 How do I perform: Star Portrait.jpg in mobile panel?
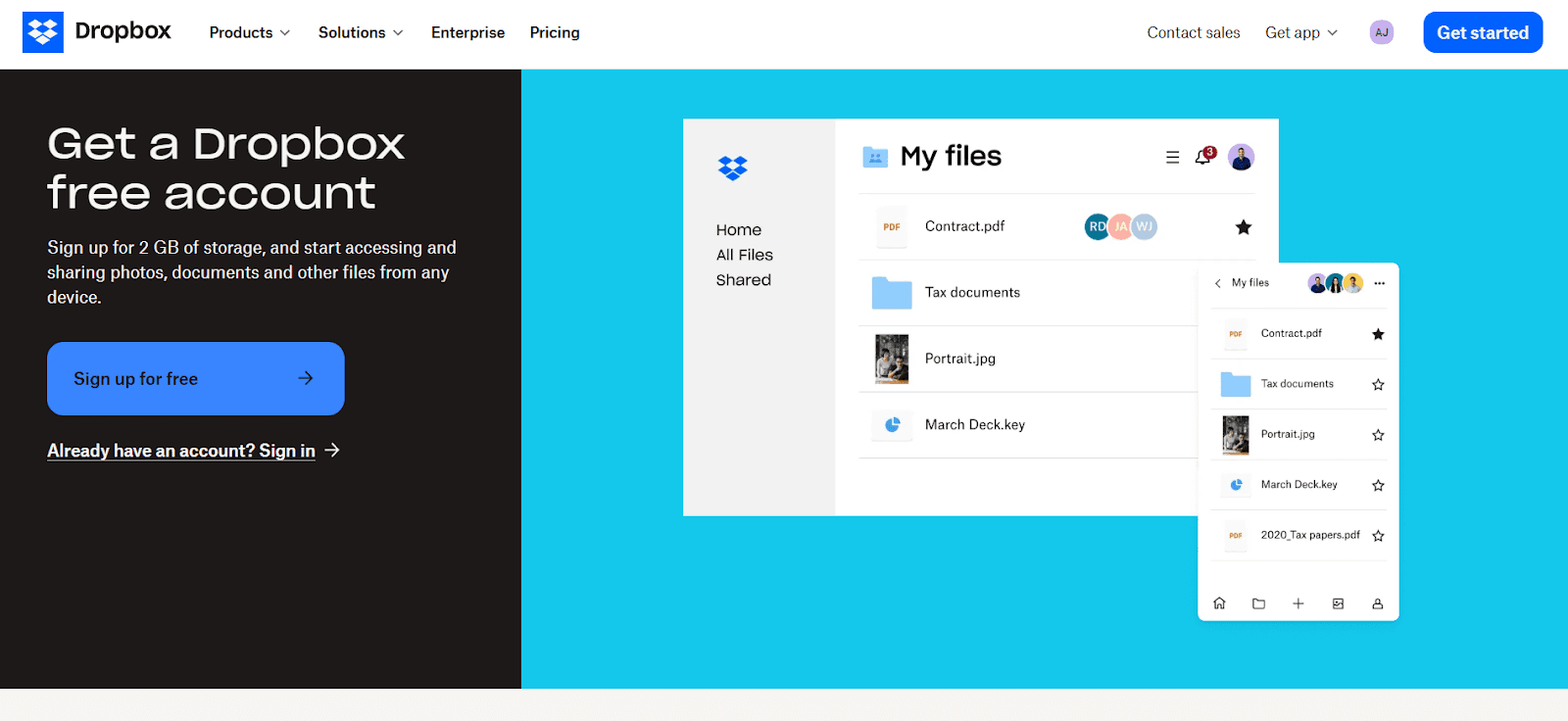click(x=1378, y=435)
